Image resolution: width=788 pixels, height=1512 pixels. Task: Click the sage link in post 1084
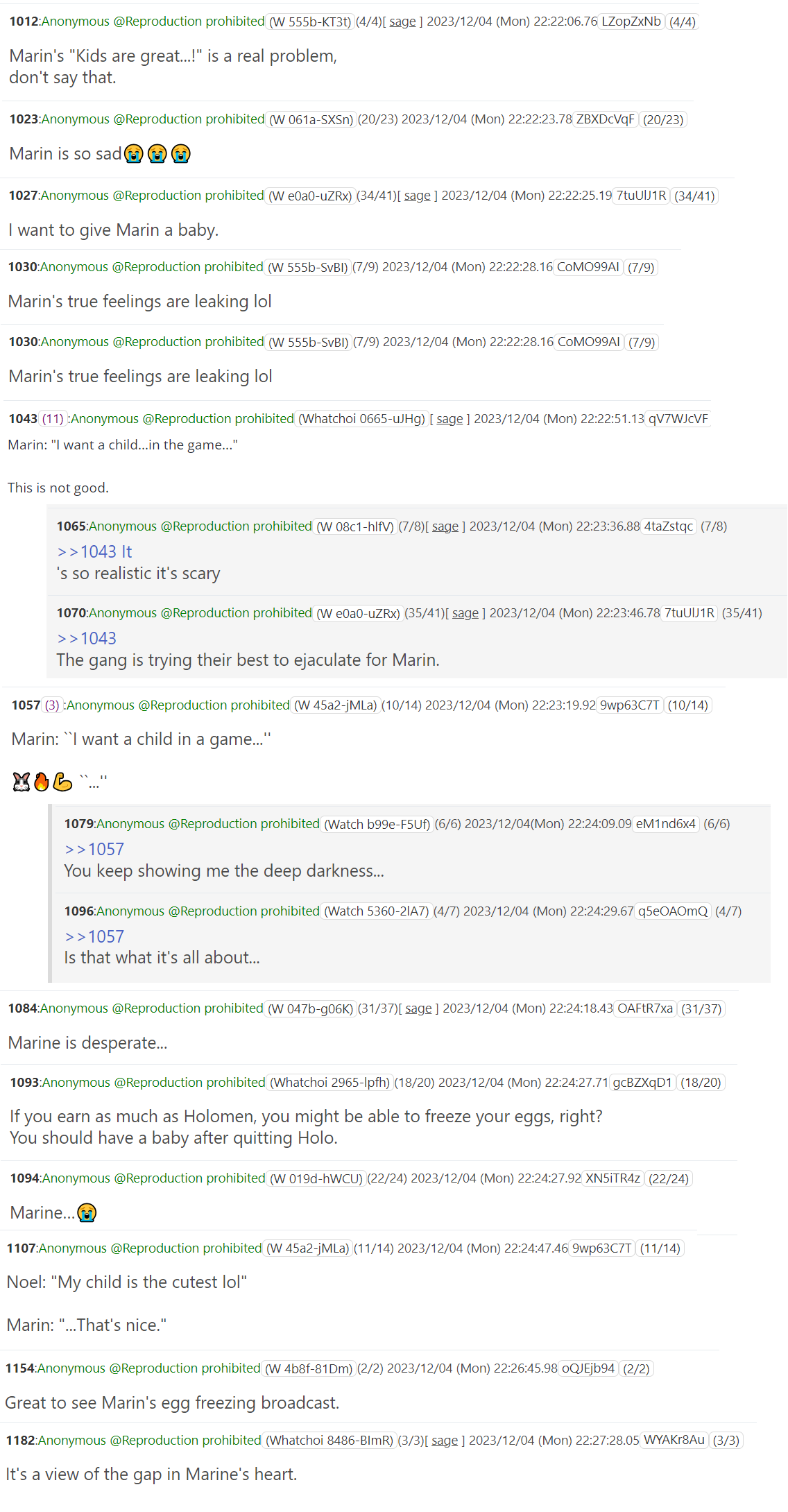point(418,1008)
